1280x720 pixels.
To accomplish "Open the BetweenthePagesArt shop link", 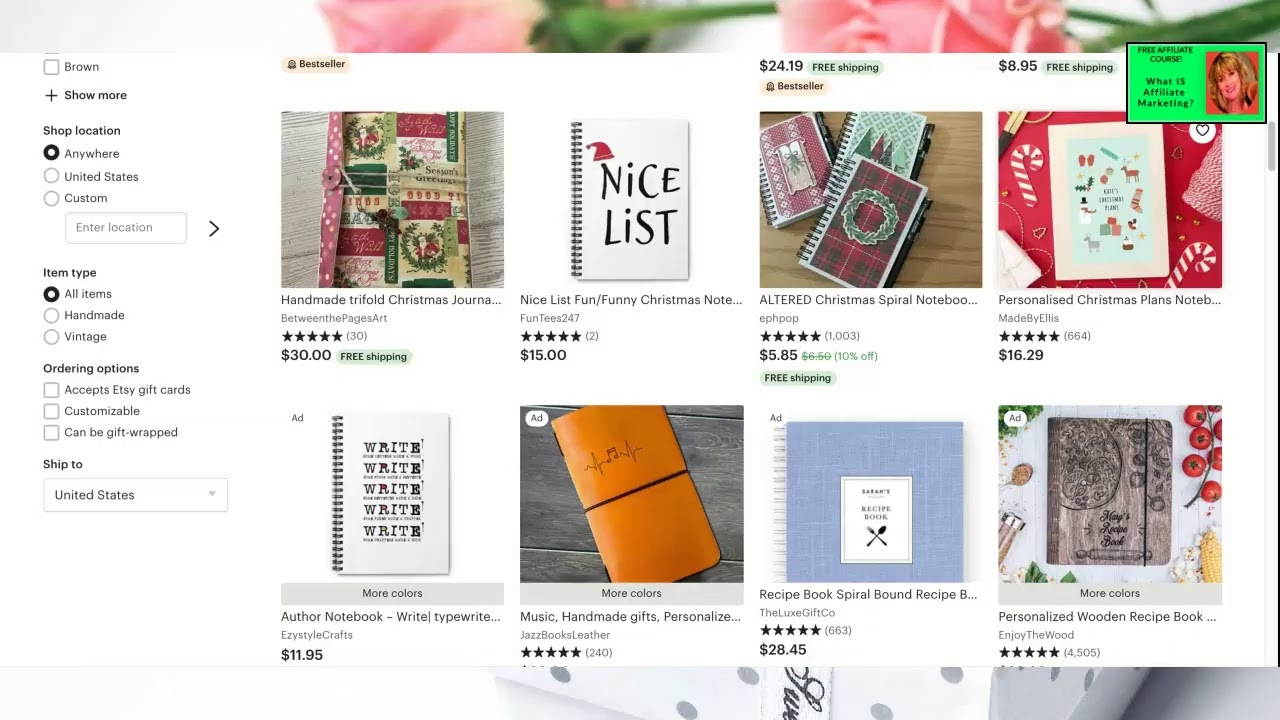I will point(334,319).
